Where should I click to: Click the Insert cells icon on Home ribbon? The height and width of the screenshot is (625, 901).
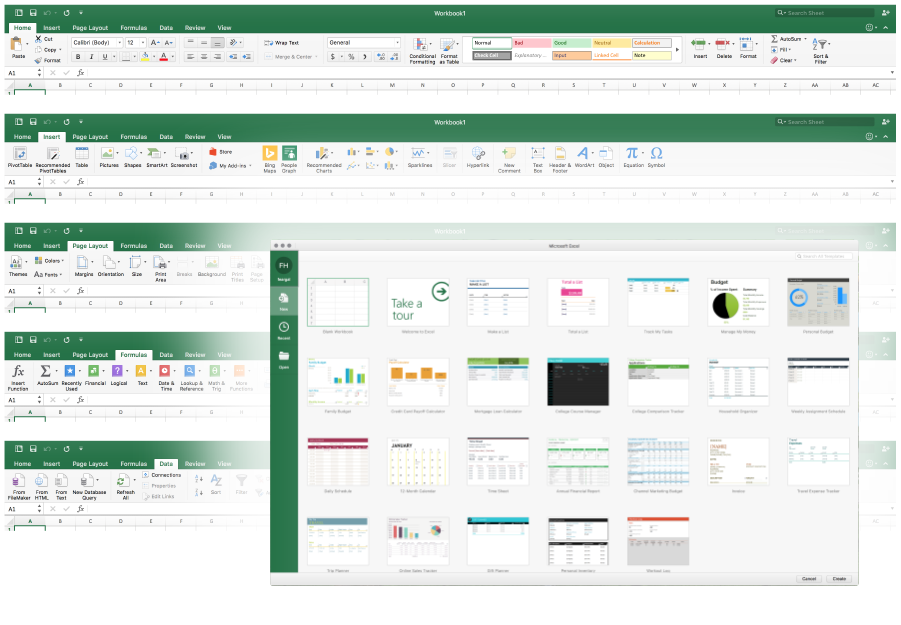pyautogui.click(x=699, y=44)
